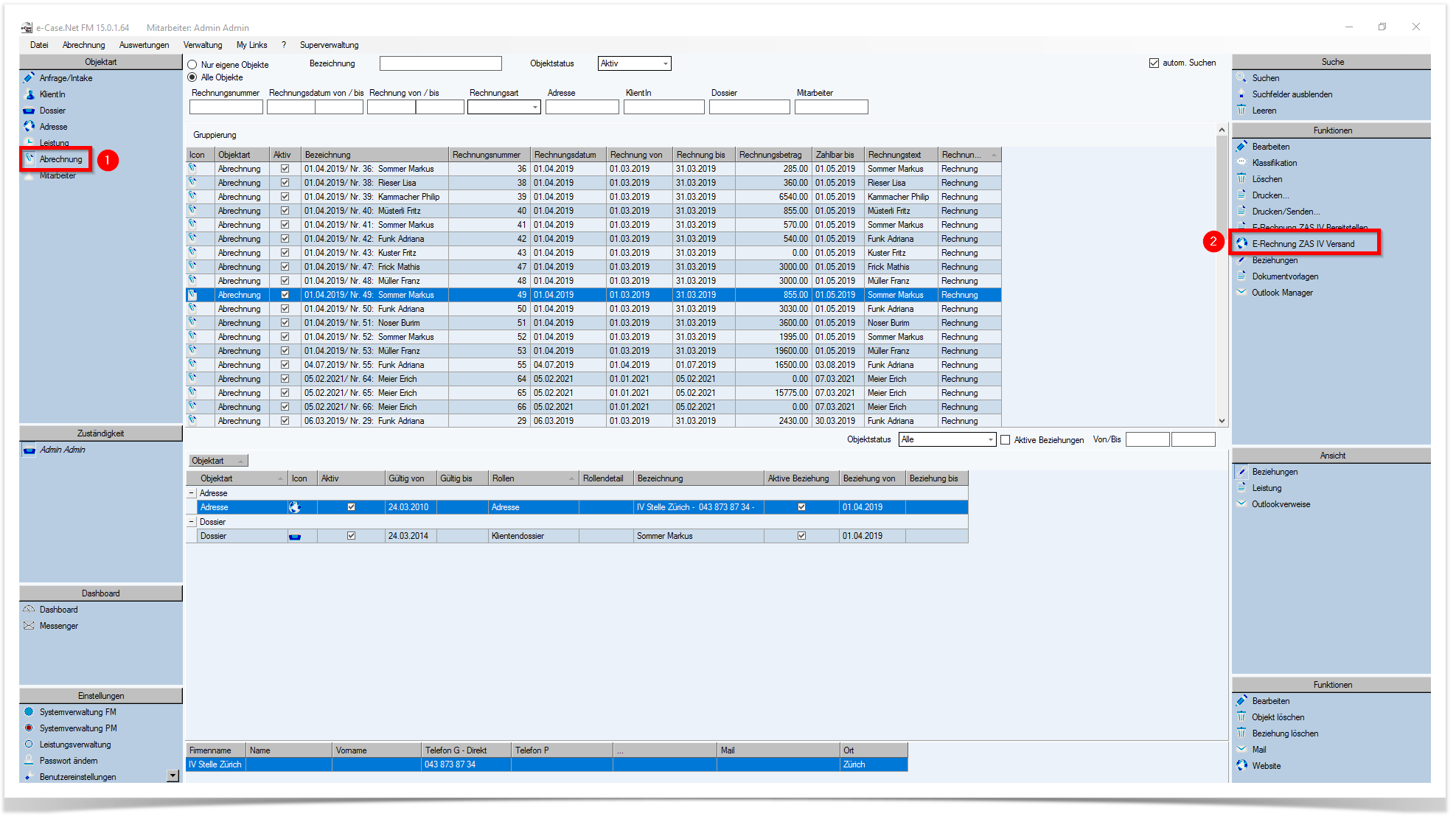This screenshot has width=1456, height=819.
Task: Select the Adresse globe icon
Action: [29, 127]
